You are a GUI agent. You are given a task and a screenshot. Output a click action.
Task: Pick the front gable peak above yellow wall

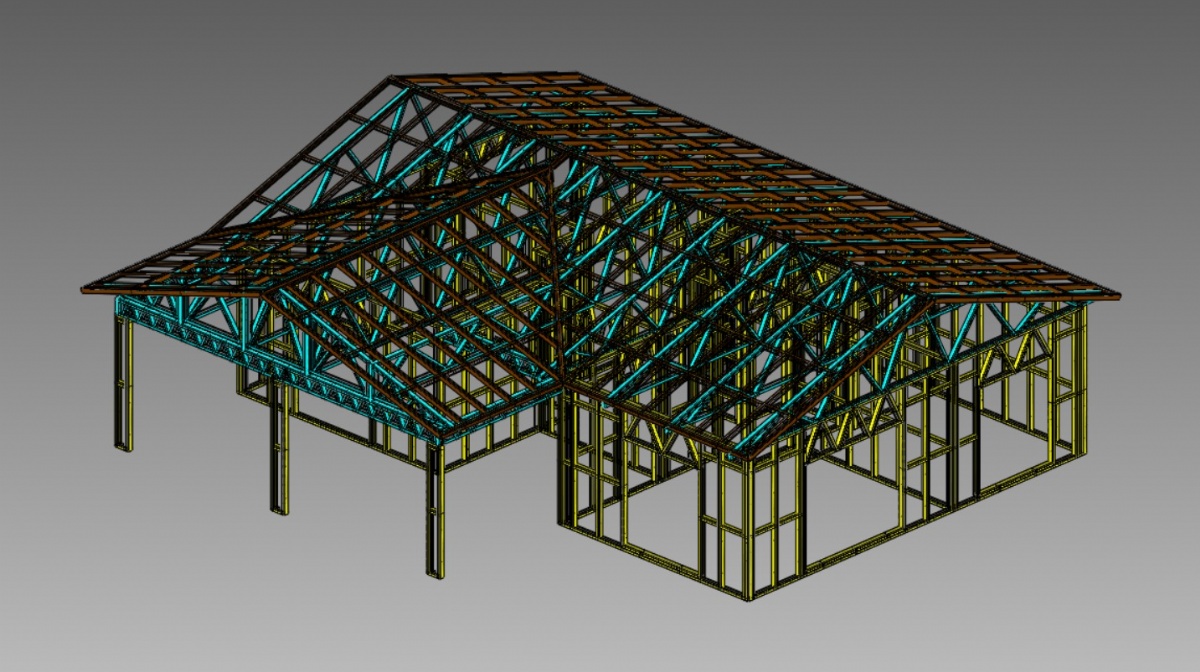tap(748, 455)
